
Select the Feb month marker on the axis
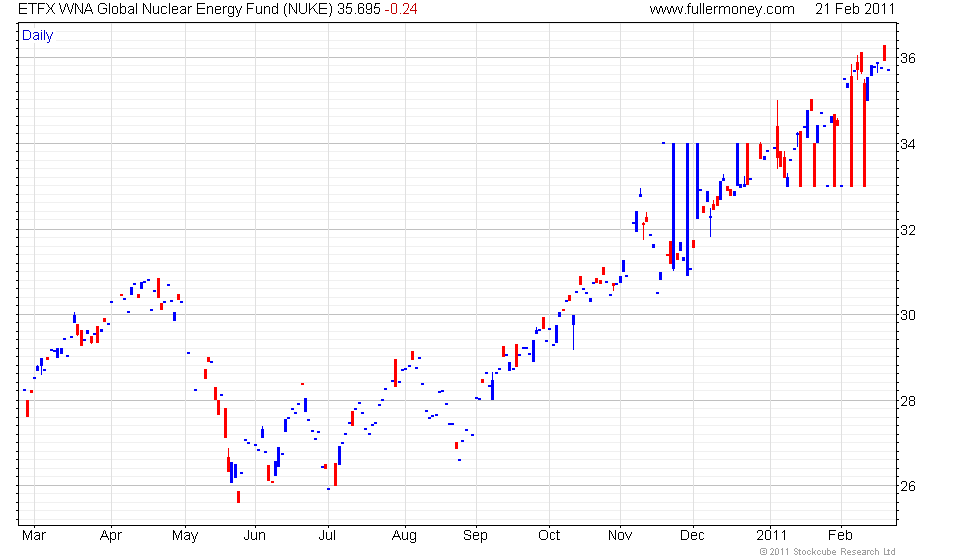pyautogui.click(x=841, y=534)
